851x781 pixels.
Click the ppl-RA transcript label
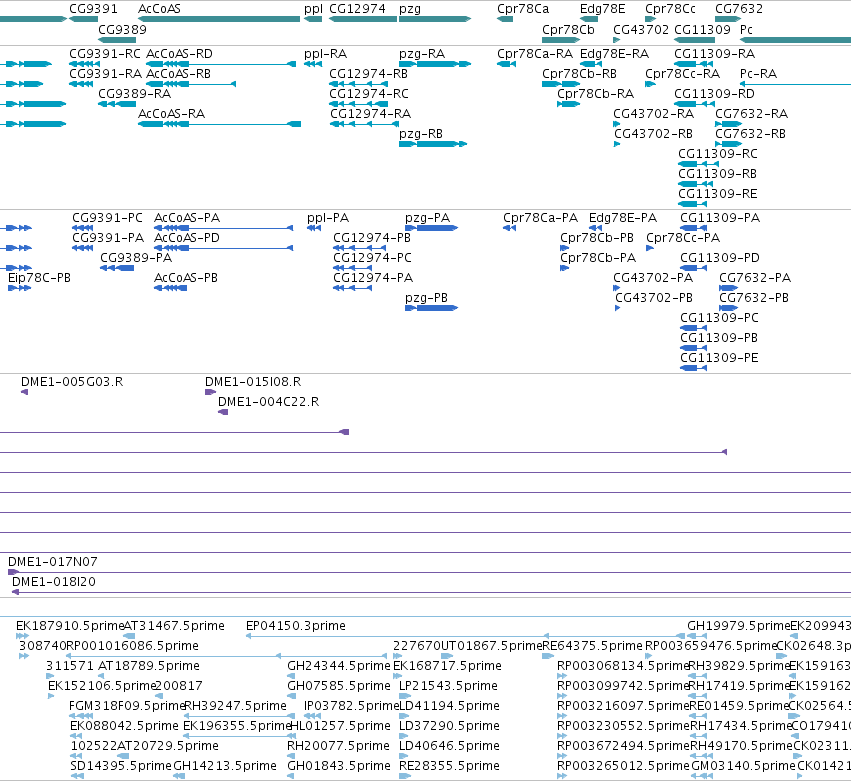325,54
